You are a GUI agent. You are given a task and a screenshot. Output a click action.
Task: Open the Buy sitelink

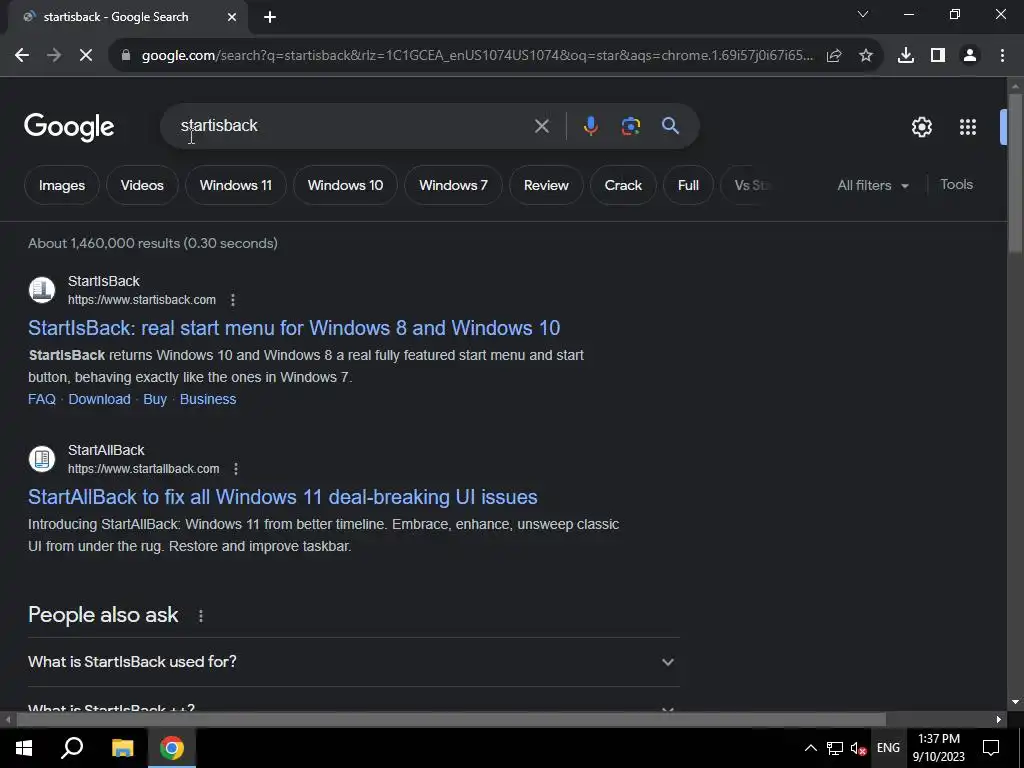[155, 399]
